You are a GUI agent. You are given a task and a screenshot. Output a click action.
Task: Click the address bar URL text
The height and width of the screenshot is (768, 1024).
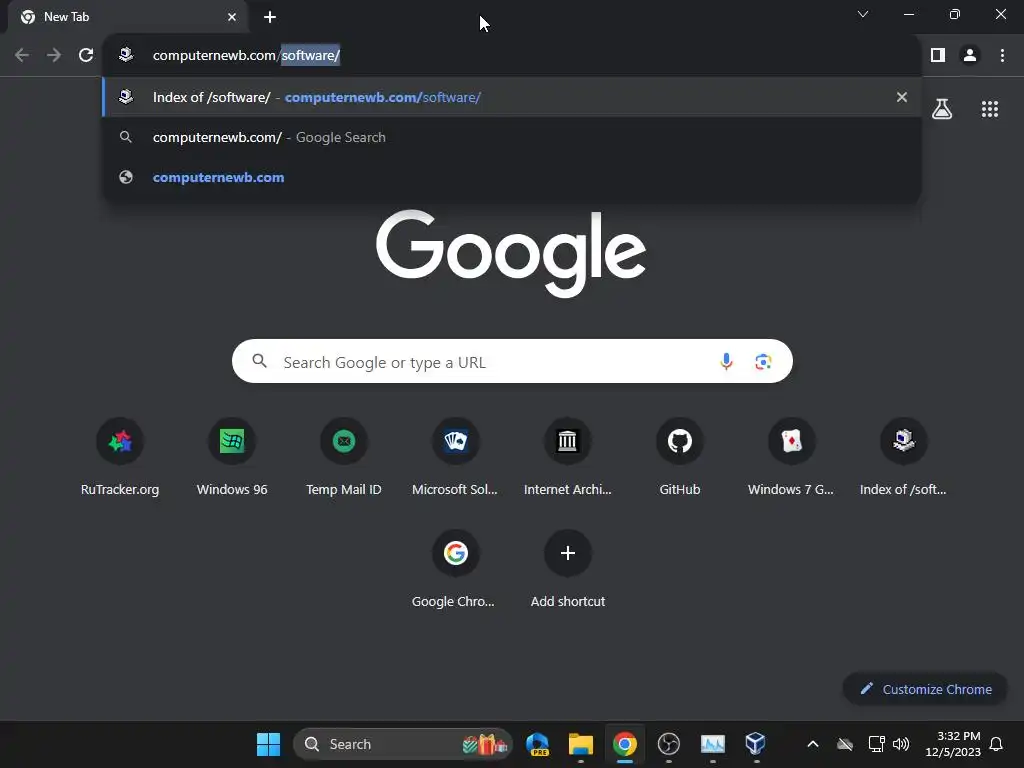pyautogui.click(x=246, y=55)
